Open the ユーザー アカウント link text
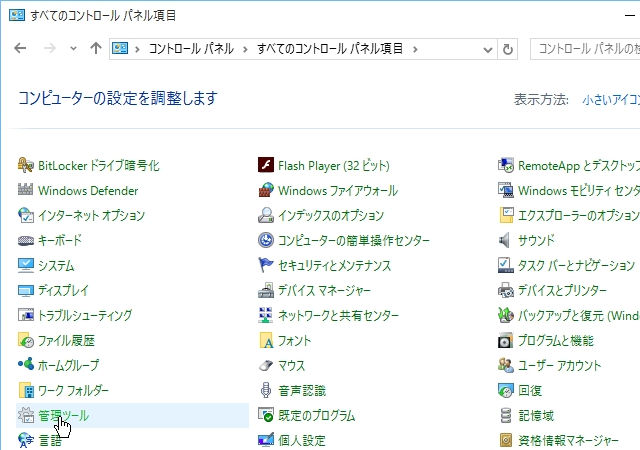 tap(560, 365)
